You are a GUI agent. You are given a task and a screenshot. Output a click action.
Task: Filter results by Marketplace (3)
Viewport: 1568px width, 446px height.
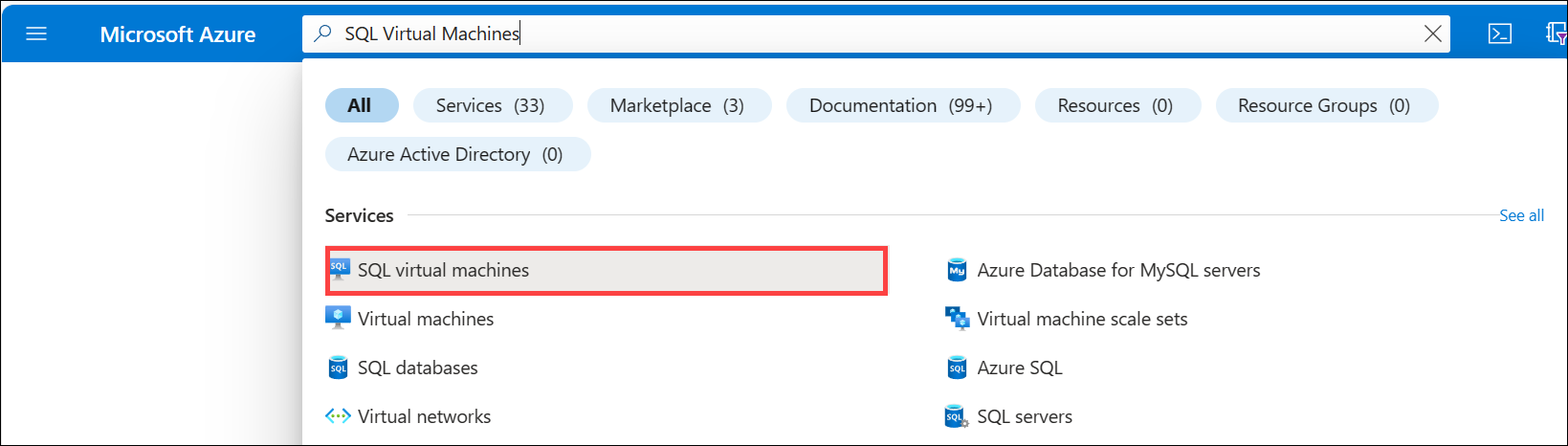pyautogui.click(x=678, y=105)
